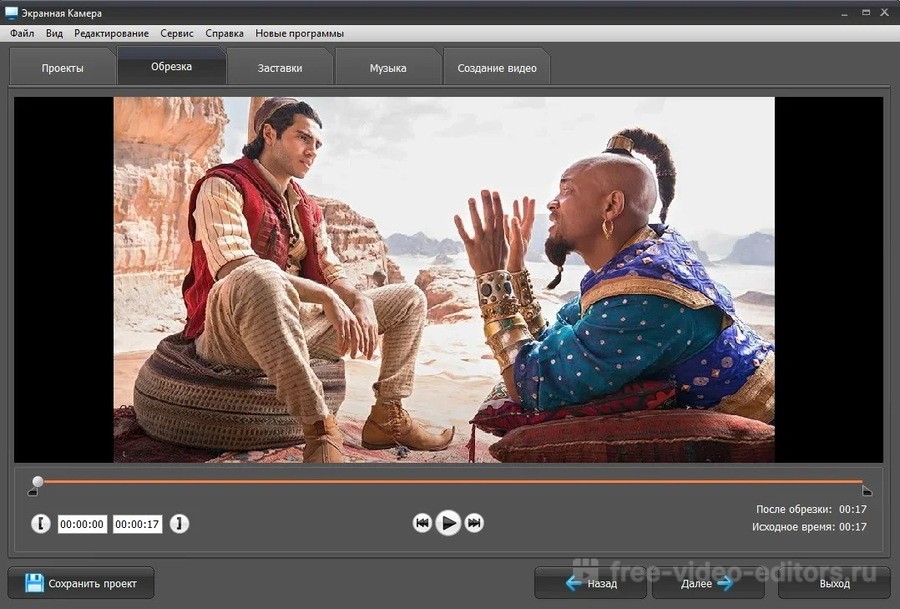Click the end time field 00:00:17

click(137, 524)
